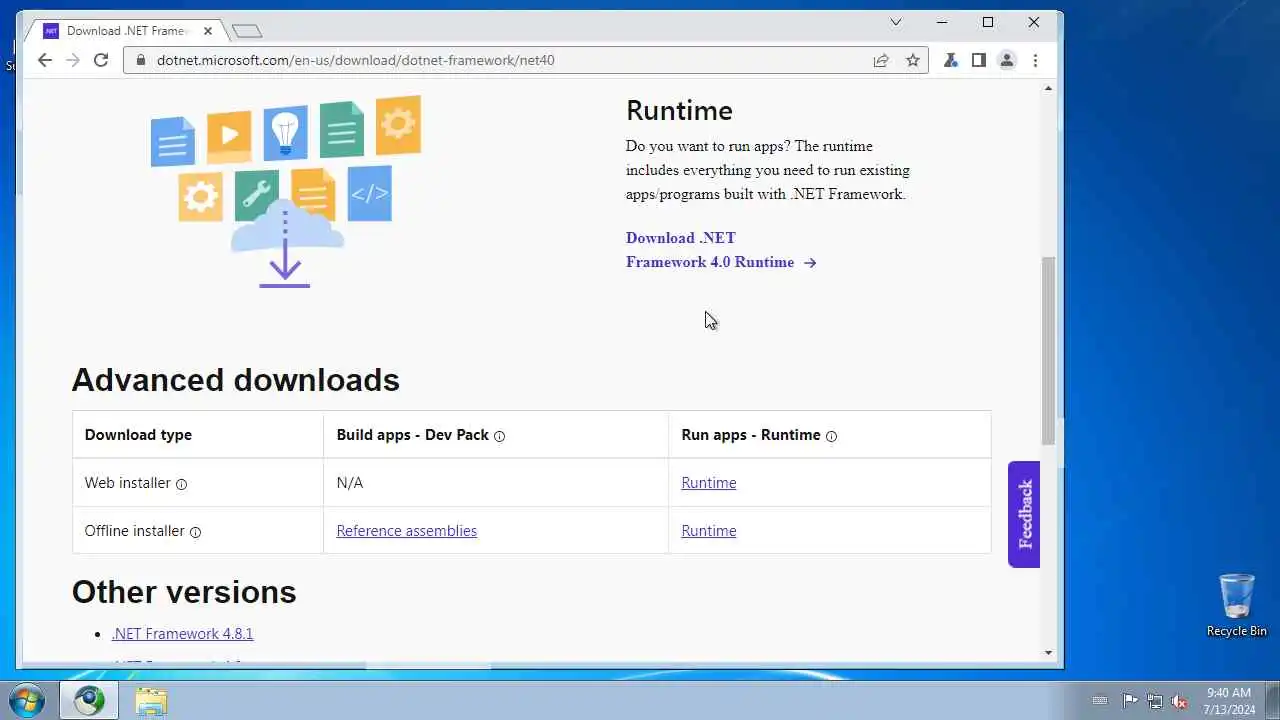The image size is (1280, 720).
Task: Click the Action Center flag tray icon
Action: point(1130,701)
